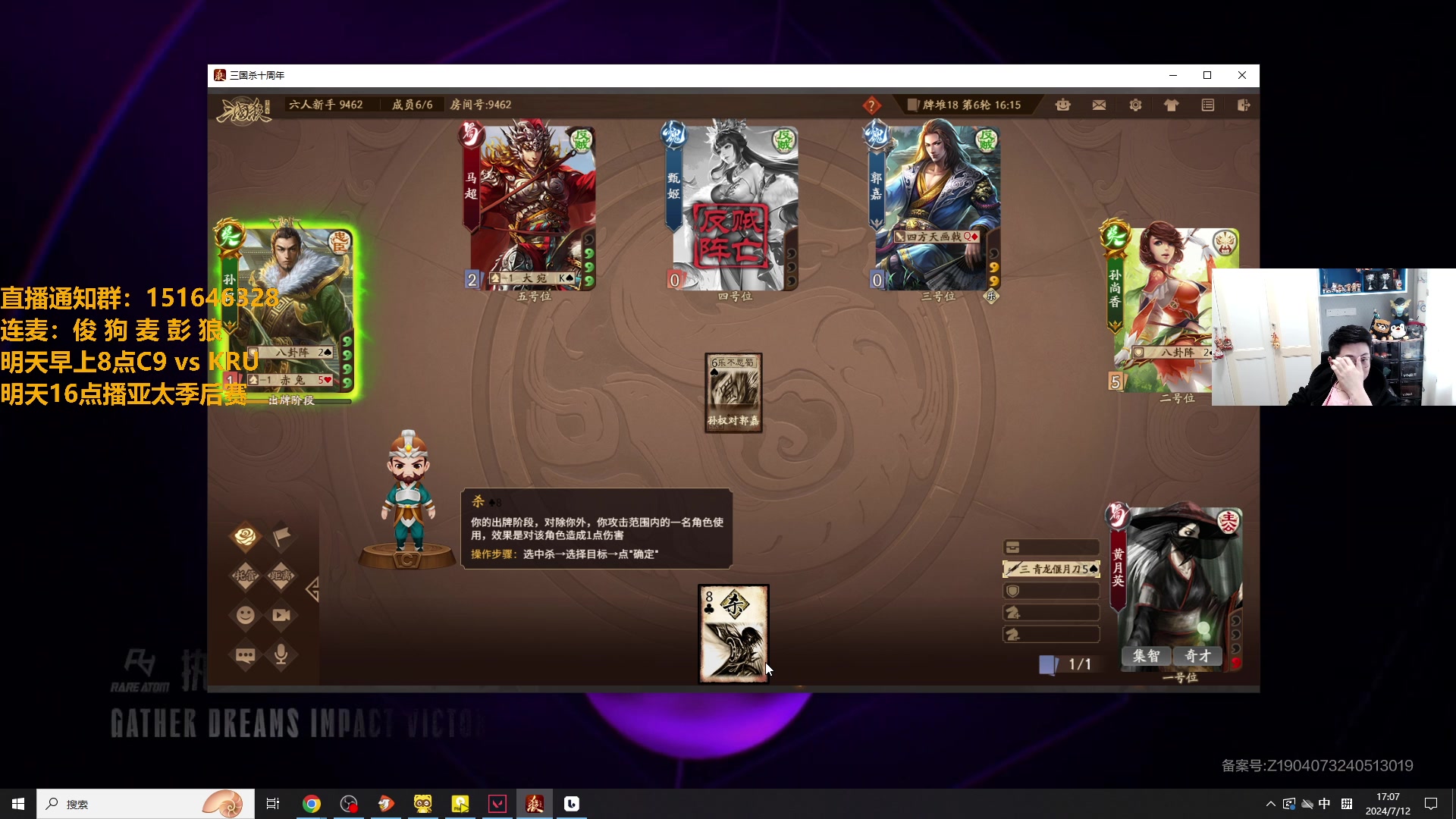
Task: Toggle the microphone voice chat
Action: (x=281, y=654)
